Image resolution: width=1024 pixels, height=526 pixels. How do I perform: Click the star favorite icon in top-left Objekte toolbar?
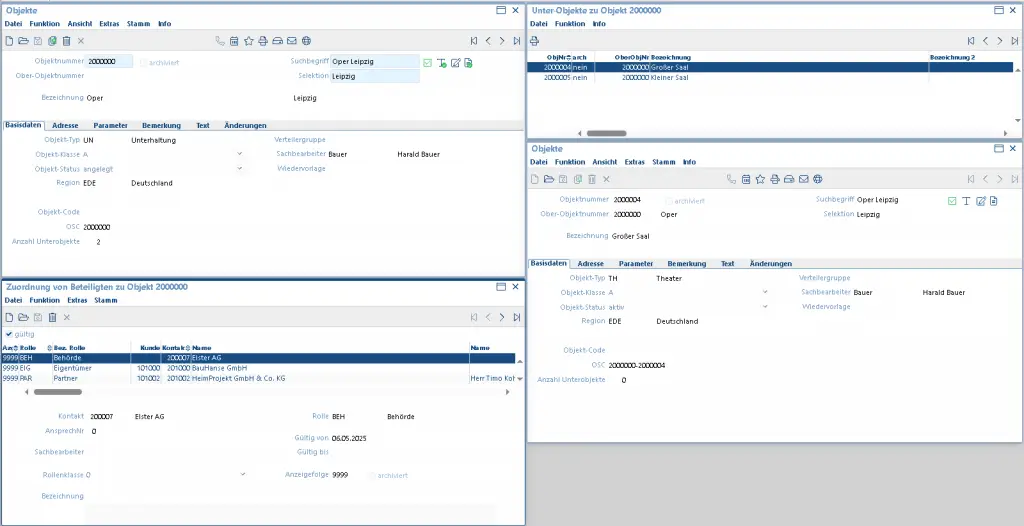249,41
